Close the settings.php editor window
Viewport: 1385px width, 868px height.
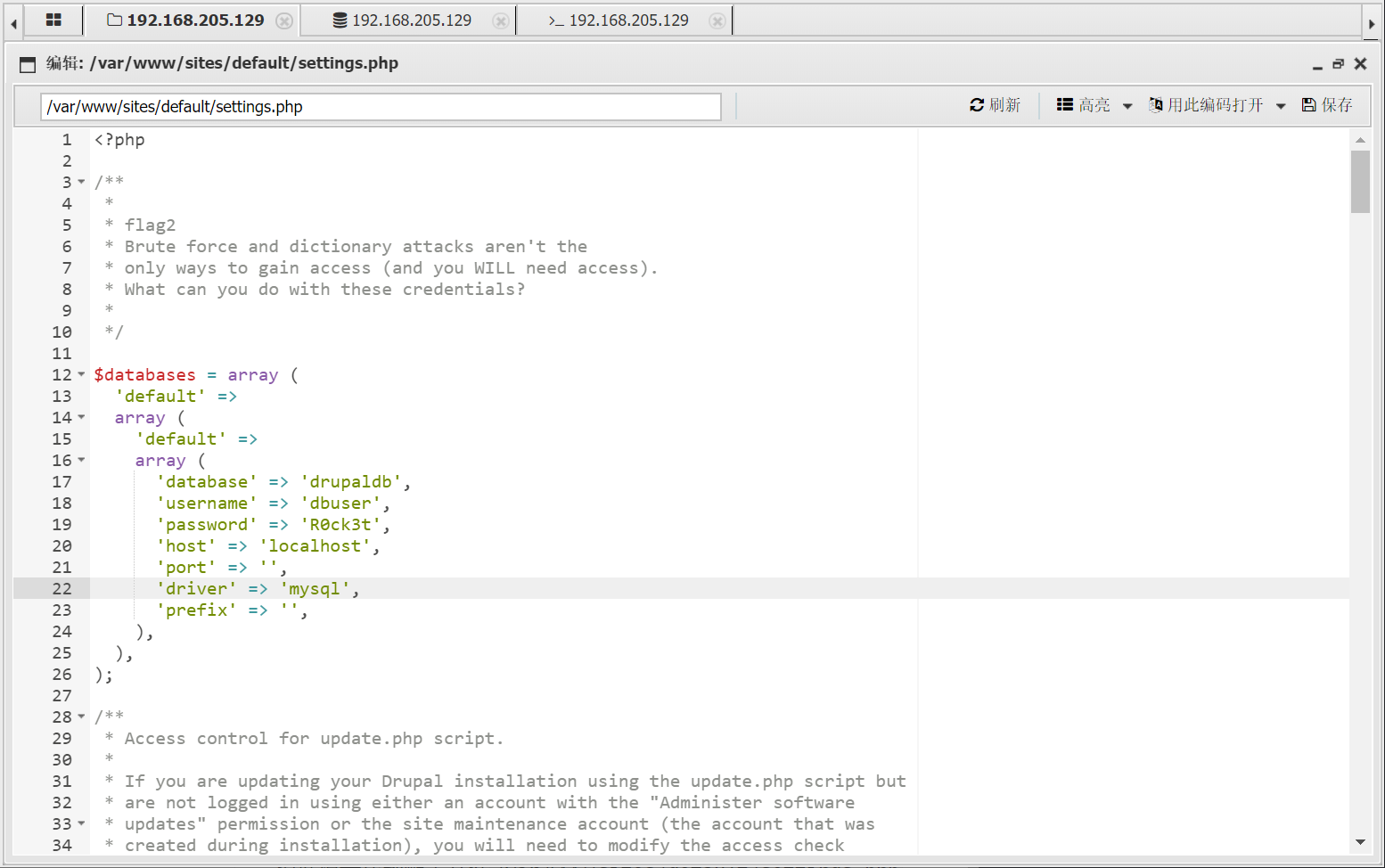1360,64
